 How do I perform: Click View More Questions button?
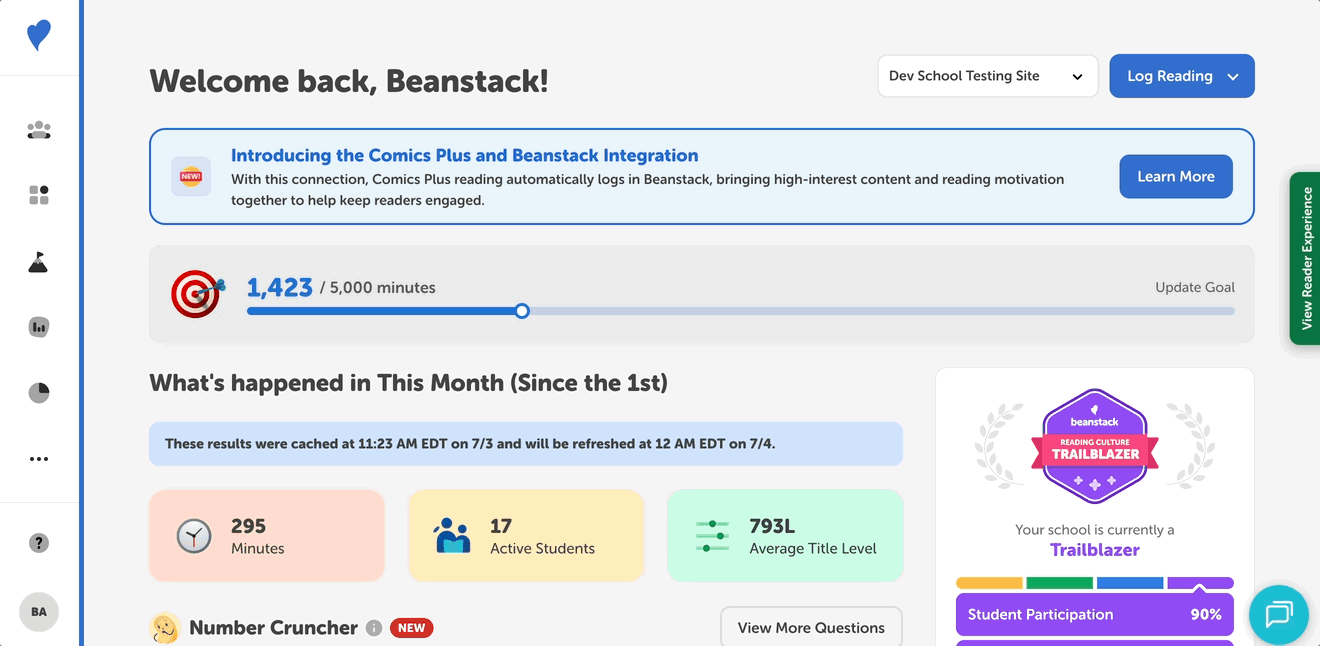pyautogui.click(x=811, y=627)
